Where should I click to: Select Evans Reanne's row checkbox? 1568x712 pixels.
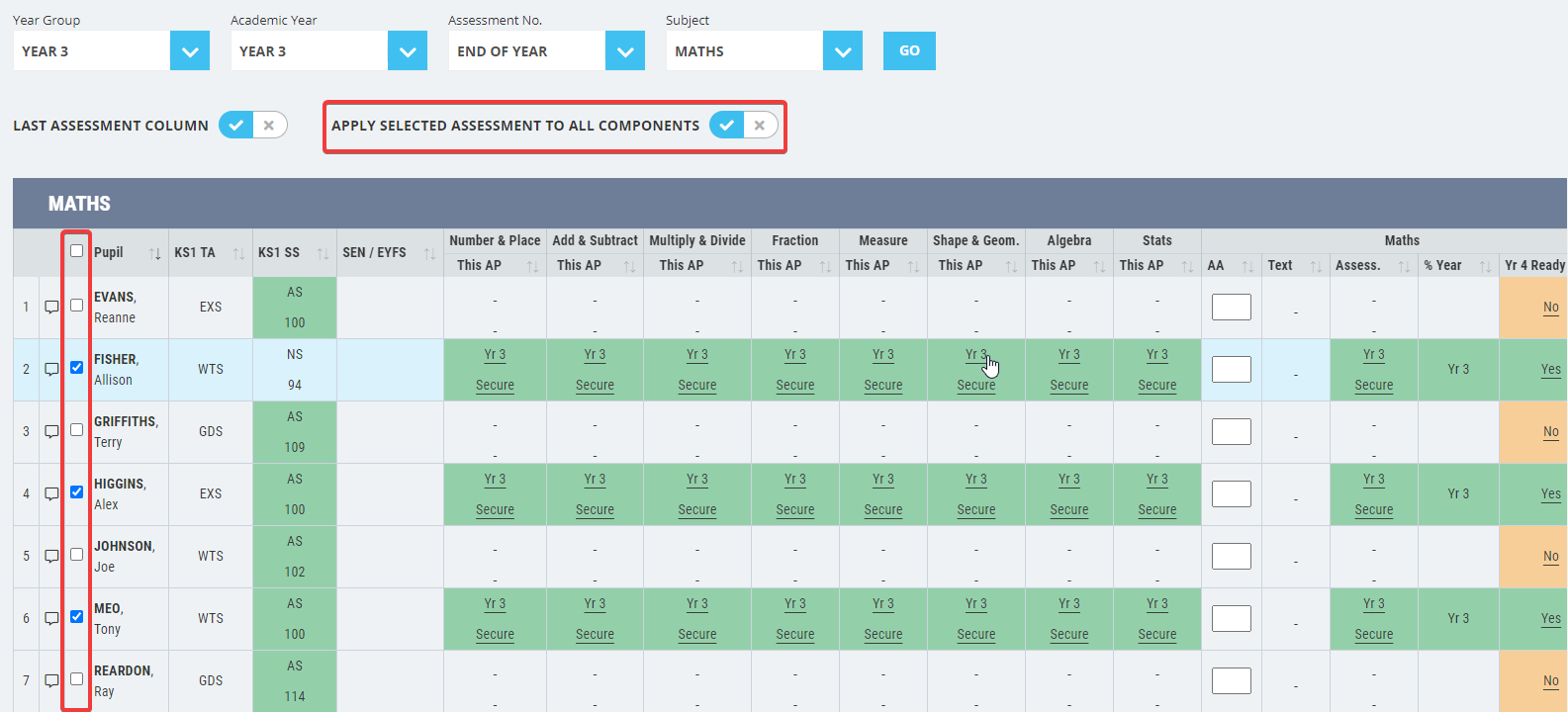76,306
